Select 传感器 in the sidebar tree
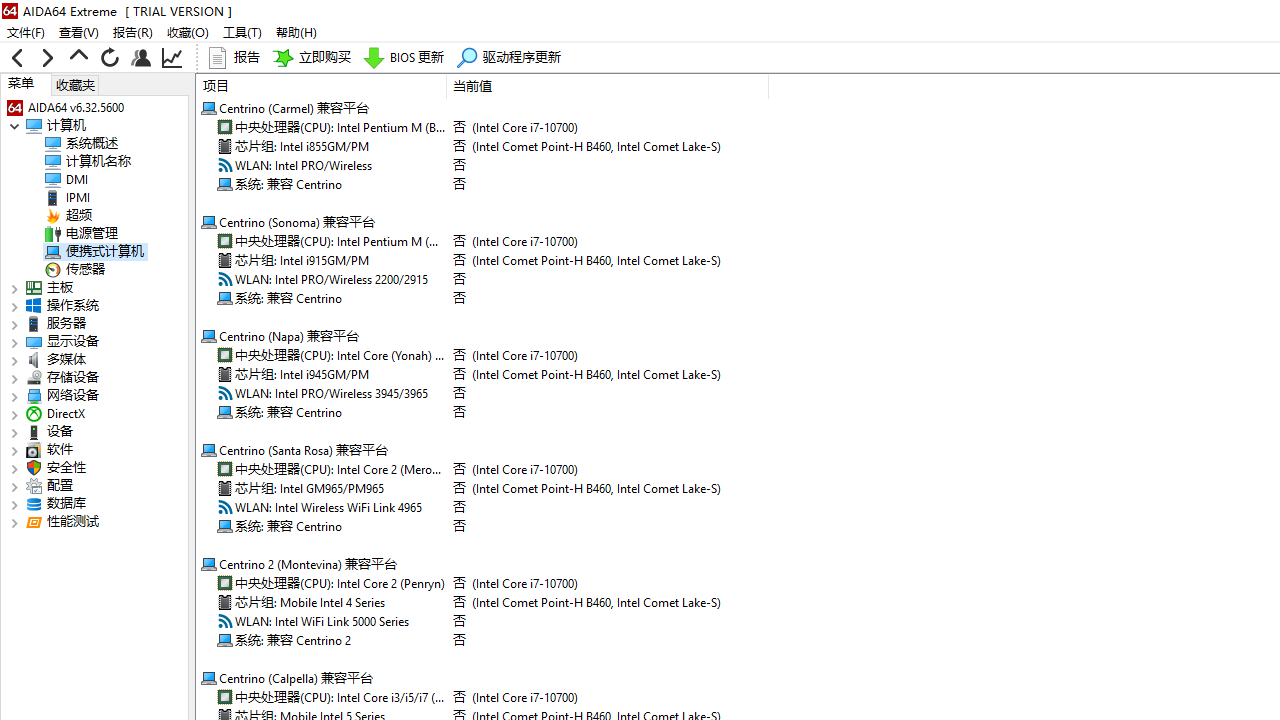Image resolution: width=1280 pixels, height=720 pixels. pyautogui.click(x=85, y=269)
